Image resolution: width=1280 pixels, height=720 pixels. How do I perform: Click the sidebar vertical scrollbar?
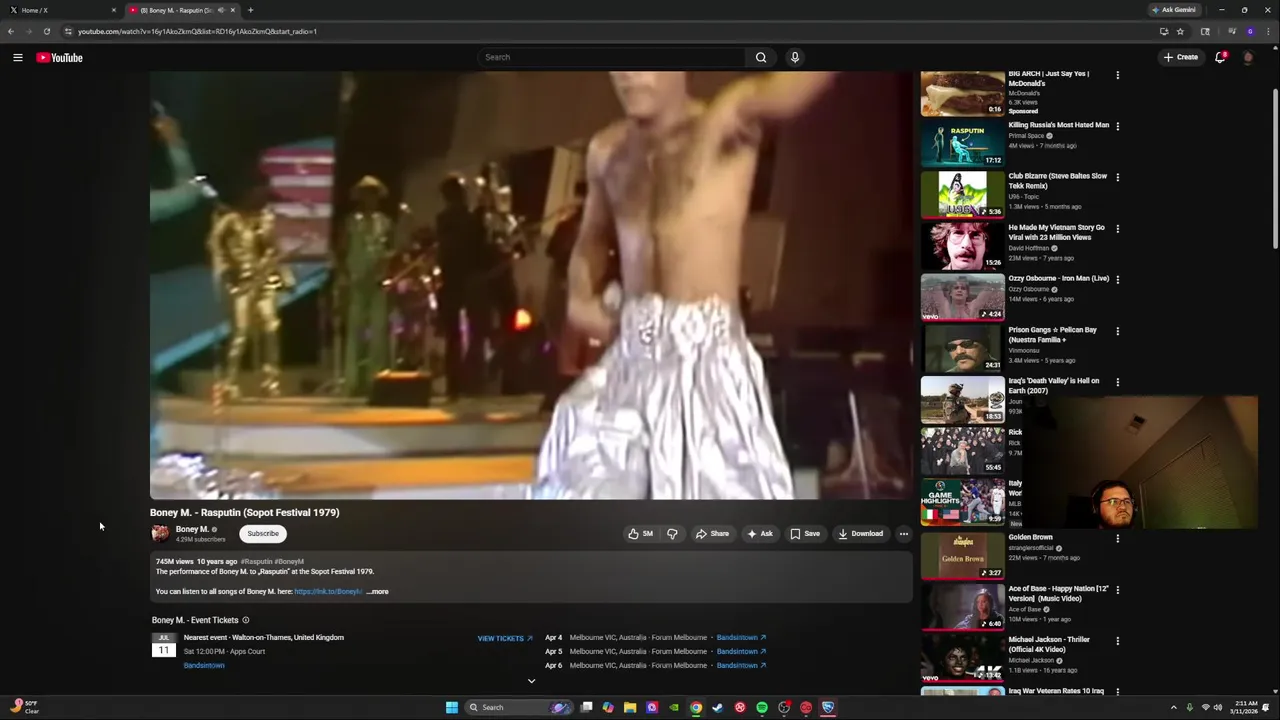coord(1275,170)
